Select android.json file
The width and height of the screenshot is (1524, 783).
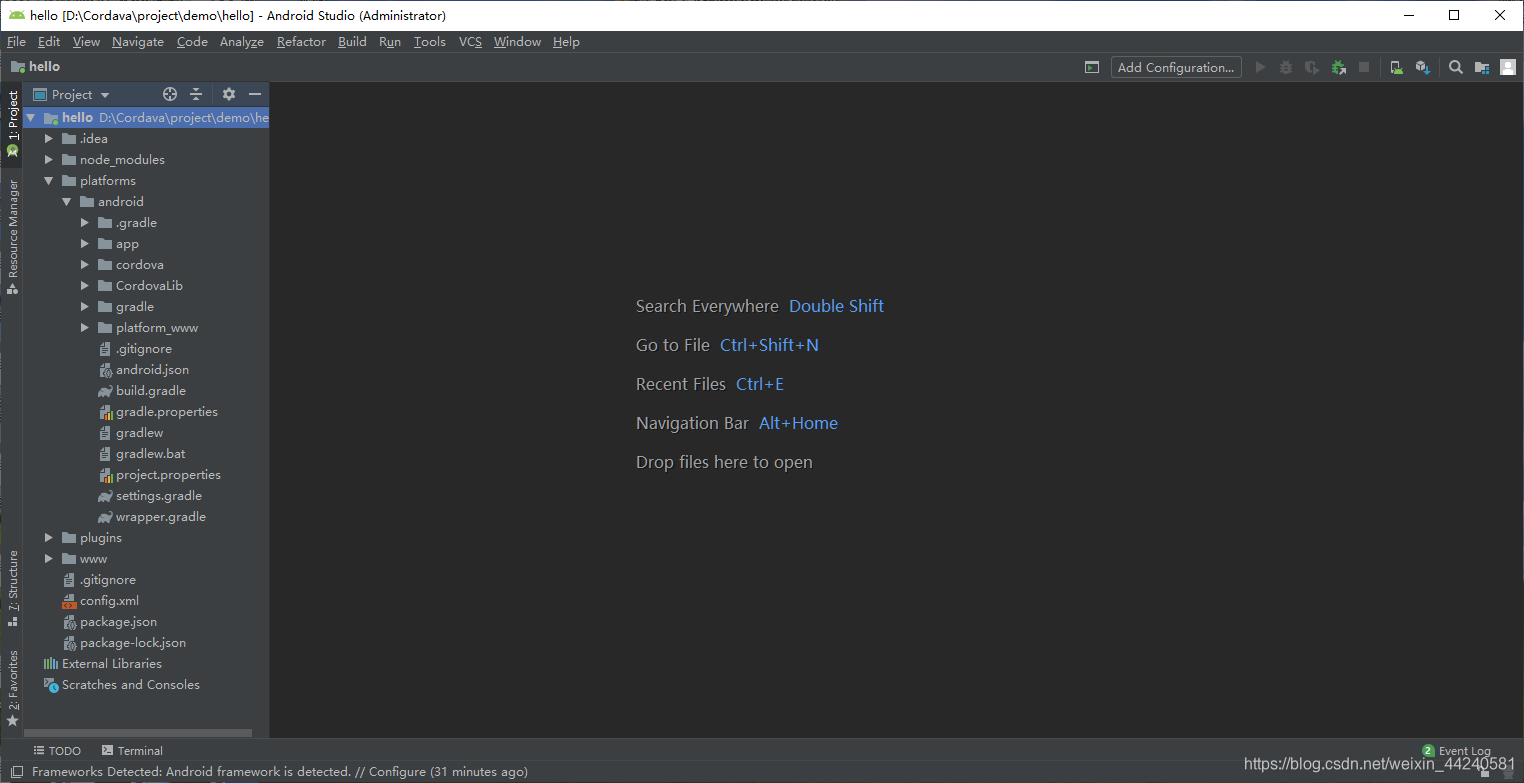coord(143,369)
